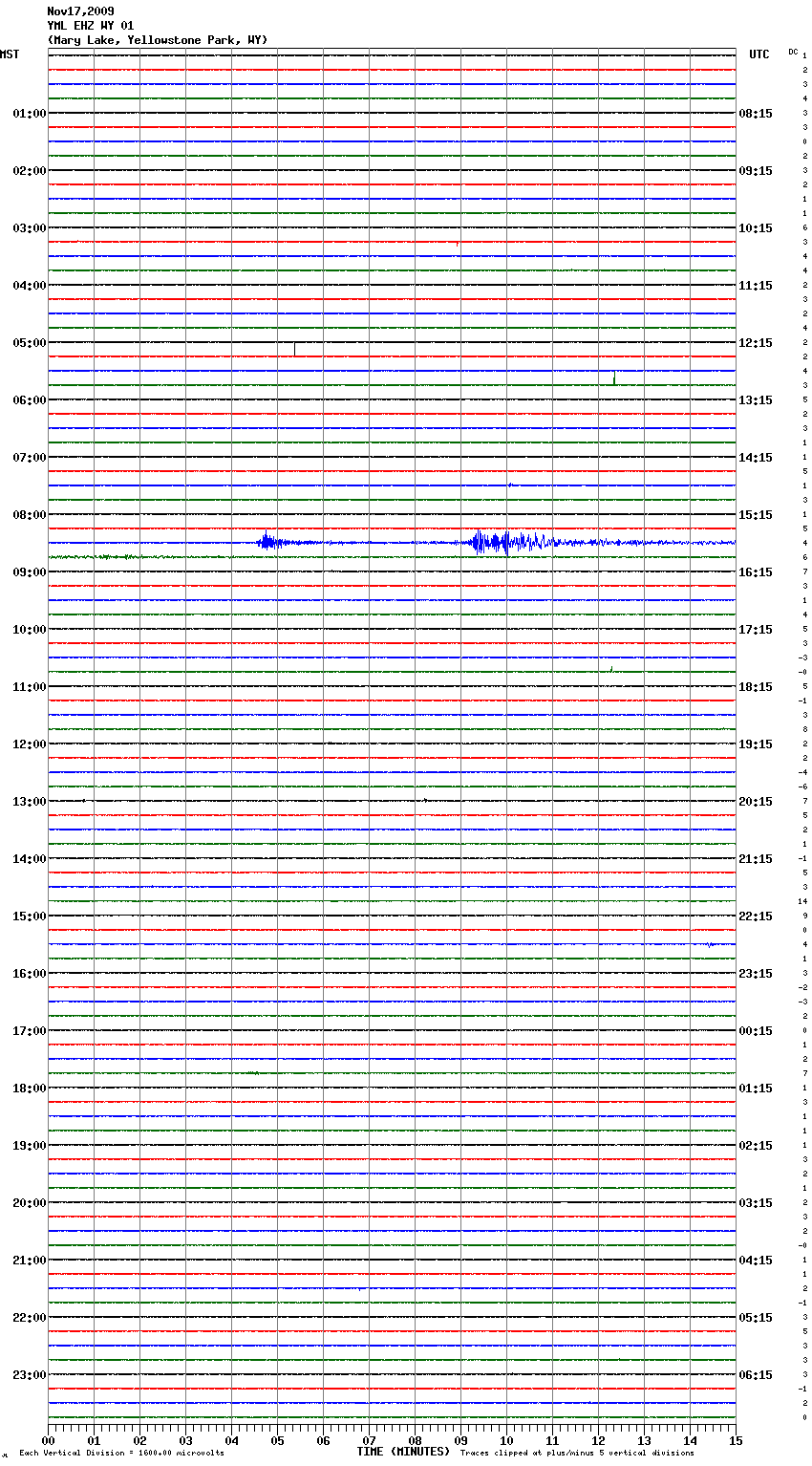The image size is (812, 1466).
Task: Select the MST time label '13:00'
Action: click(x=30, y=802)
